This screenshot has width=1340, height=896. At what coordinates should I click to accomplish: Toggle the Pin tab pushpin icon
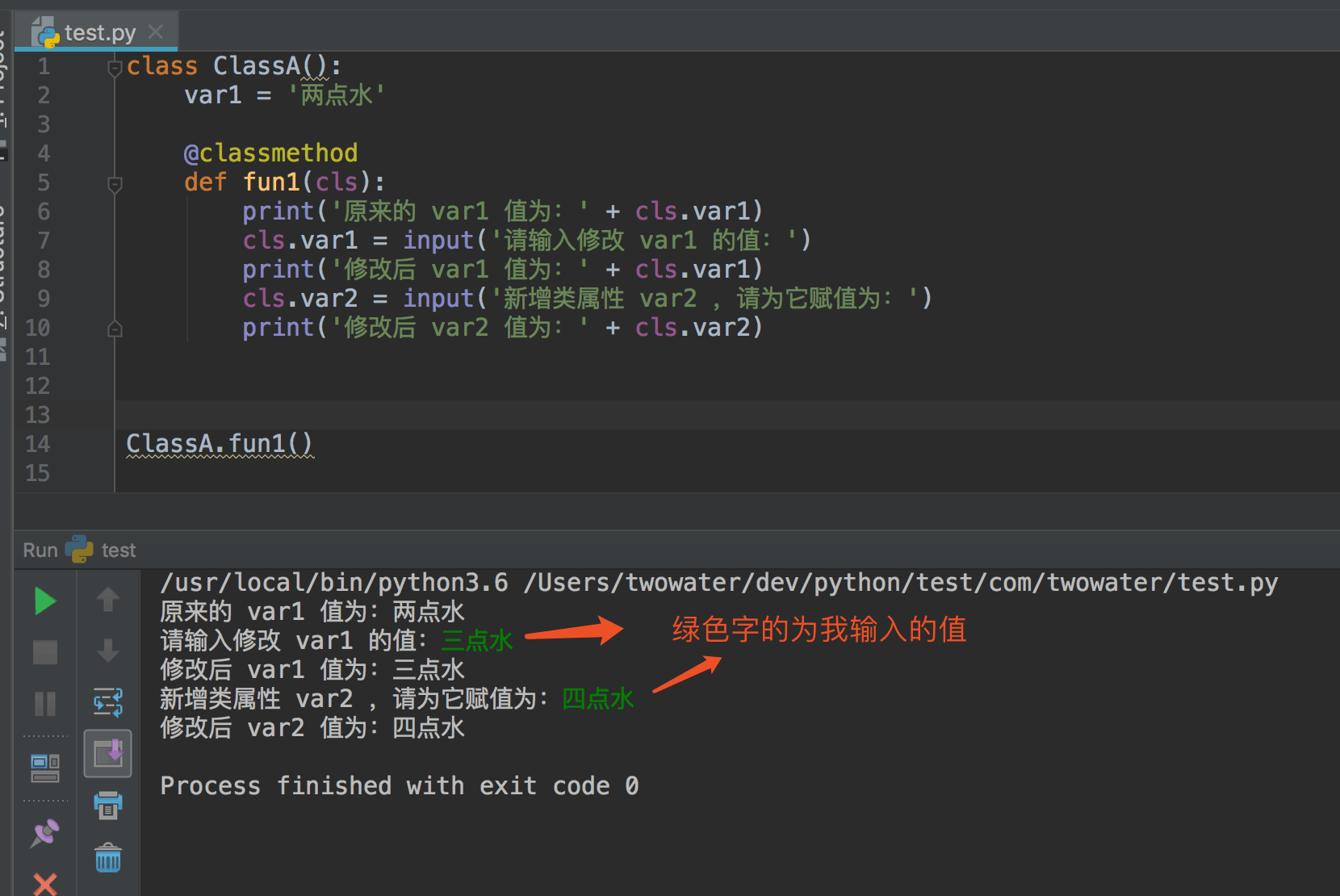coord(45,833)
